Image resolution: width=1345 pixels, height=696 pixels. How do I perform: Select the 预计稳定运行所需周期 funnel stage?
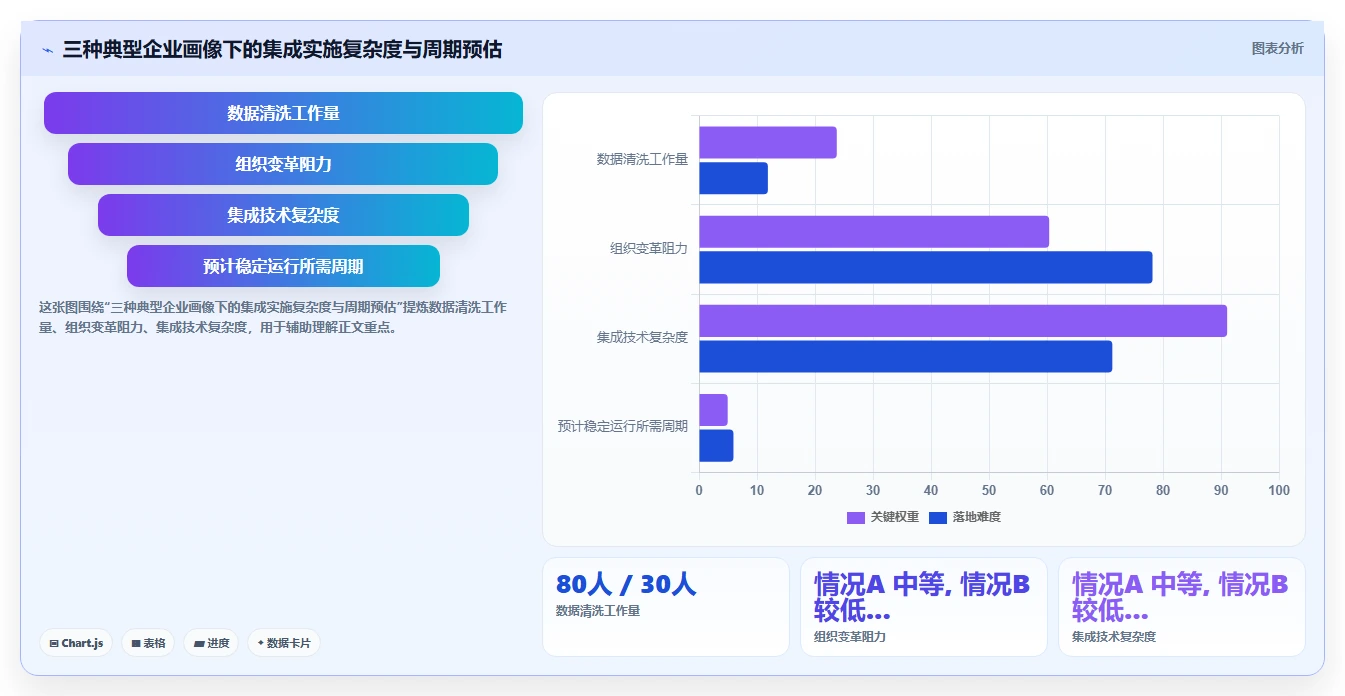tap(283, 266)
